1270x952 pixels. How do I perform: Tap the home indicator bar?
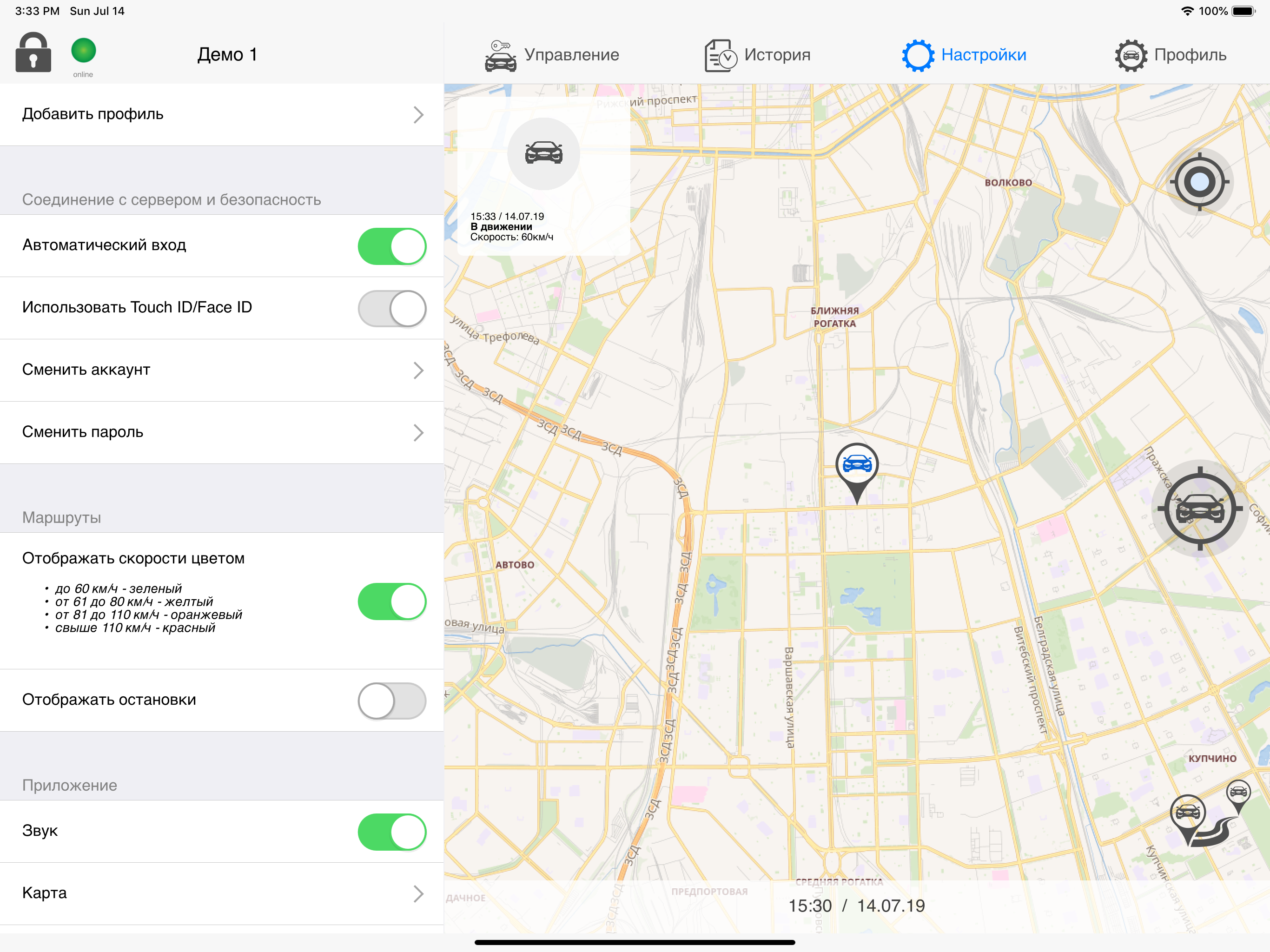[x=635, y=942]
